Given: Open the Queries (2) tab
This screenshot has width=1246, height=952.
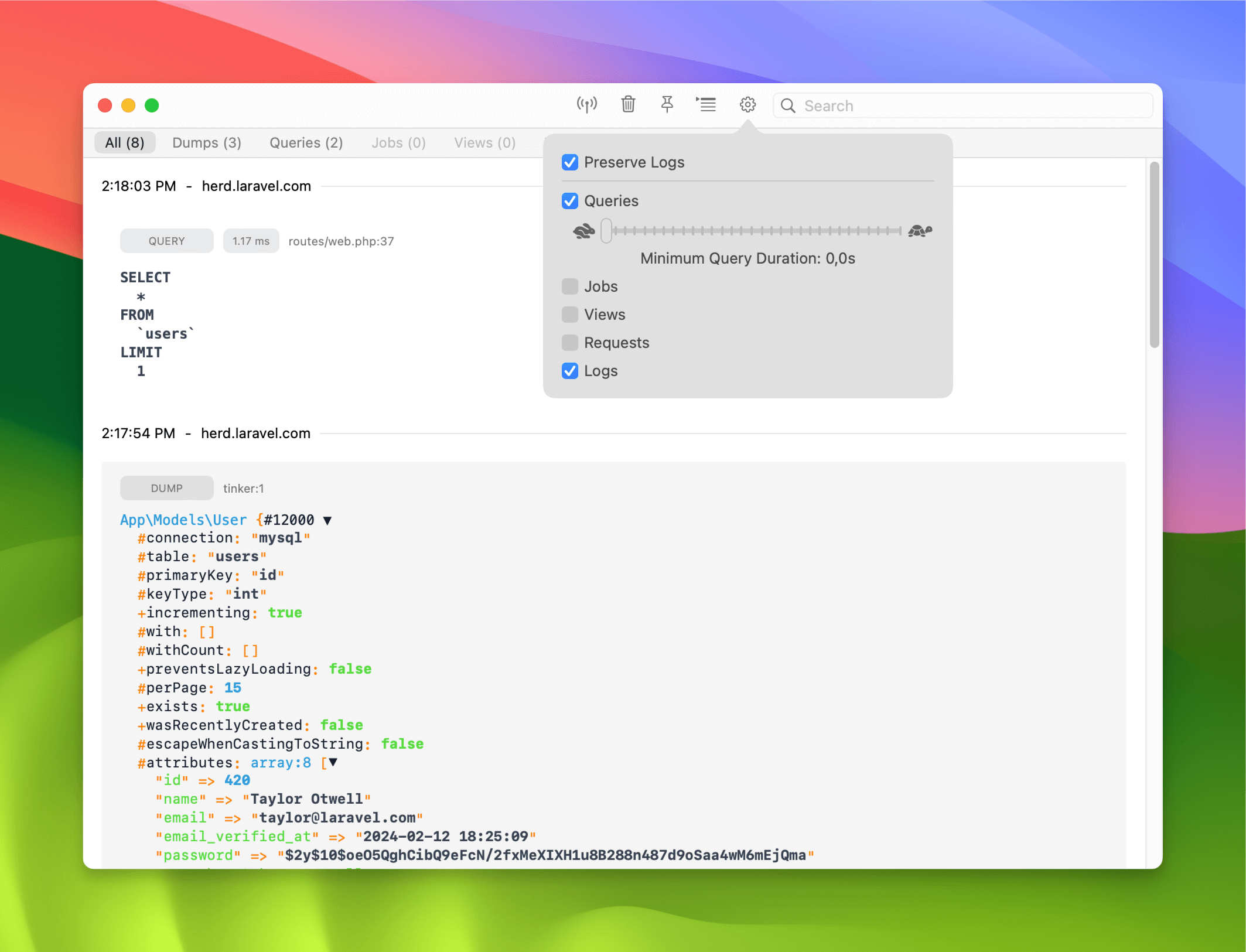Looking at the screenshot, I should coord(306,143).
